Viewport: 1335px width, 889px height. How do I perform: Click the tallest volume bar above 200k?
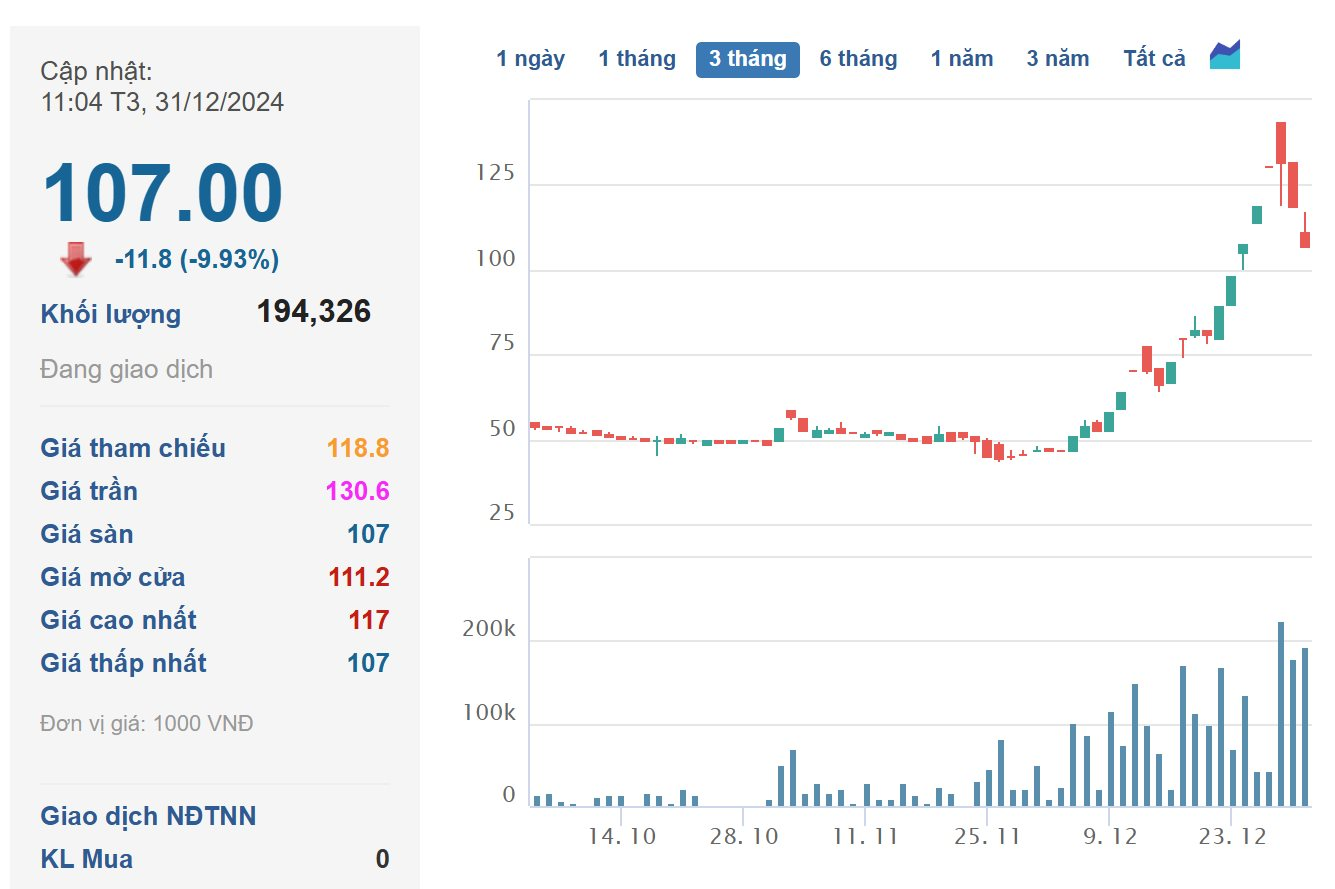point(1281,714)
